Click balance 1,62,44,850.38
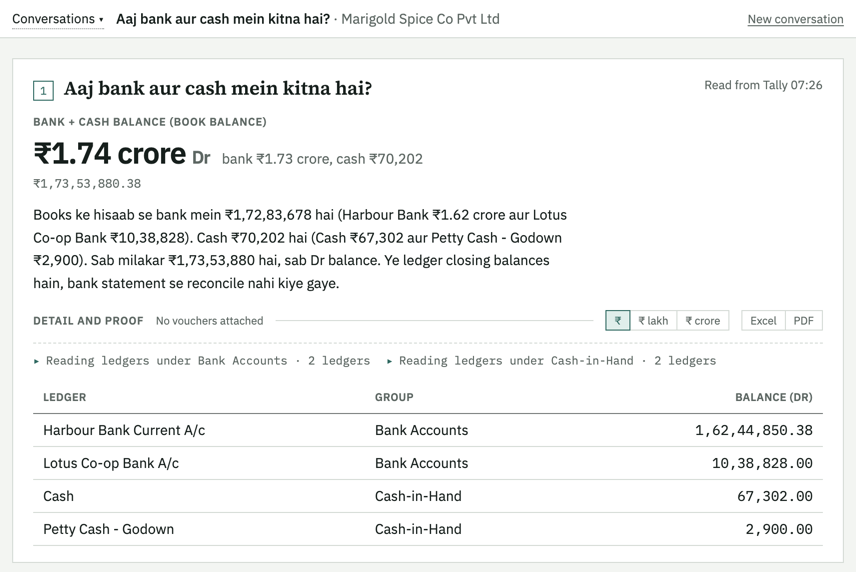This screenshot has height=572, width=856. pos(753,430)
